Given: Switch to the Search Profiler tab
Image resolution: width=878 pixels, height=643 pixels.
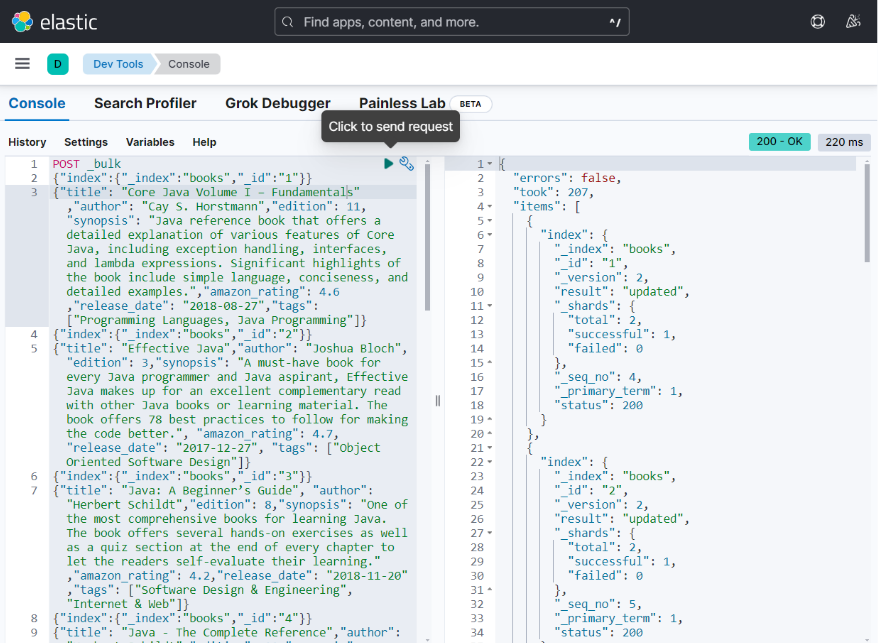Looking at the screenshot, I should point(145,104).
